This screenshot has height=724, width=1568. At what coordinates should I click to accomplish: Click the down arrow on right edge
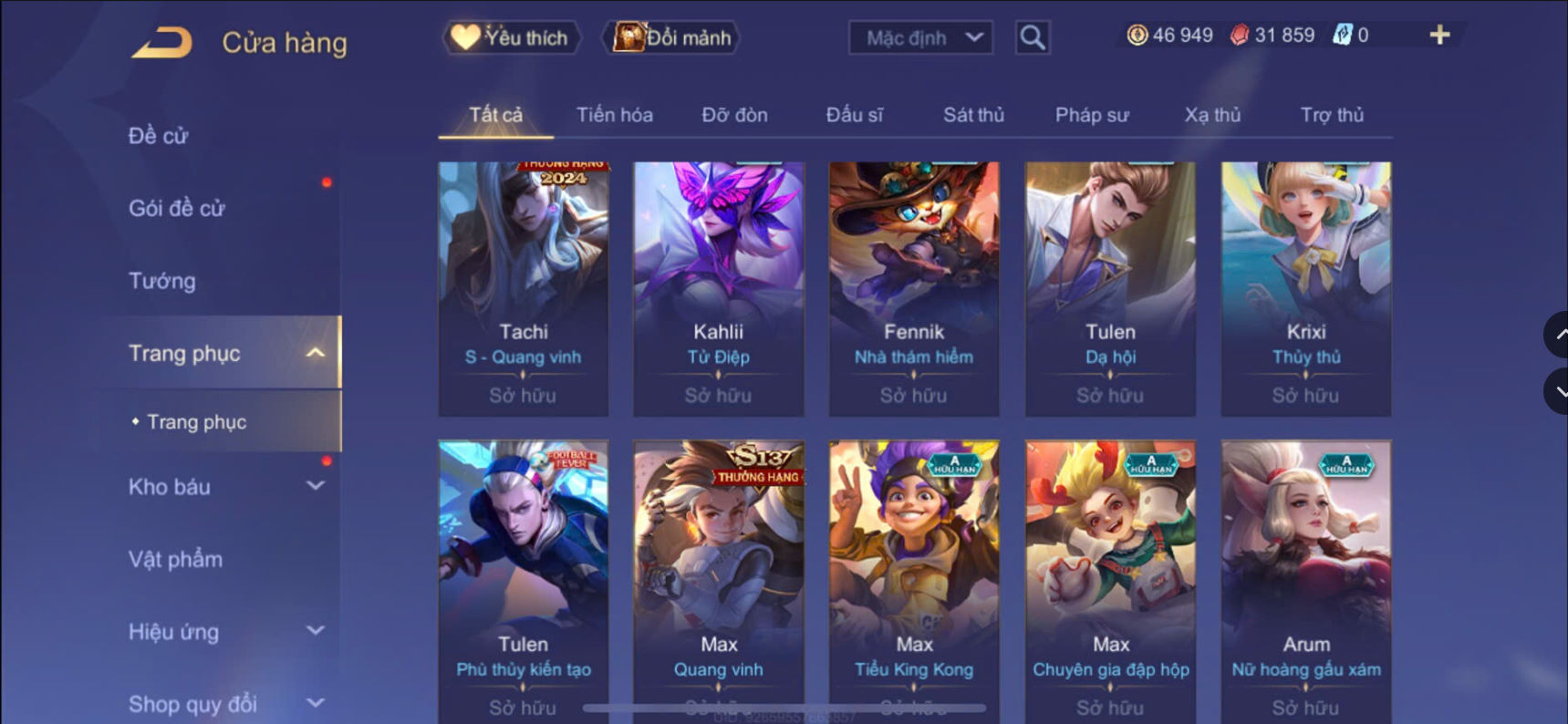click(x=1557, y=391)
